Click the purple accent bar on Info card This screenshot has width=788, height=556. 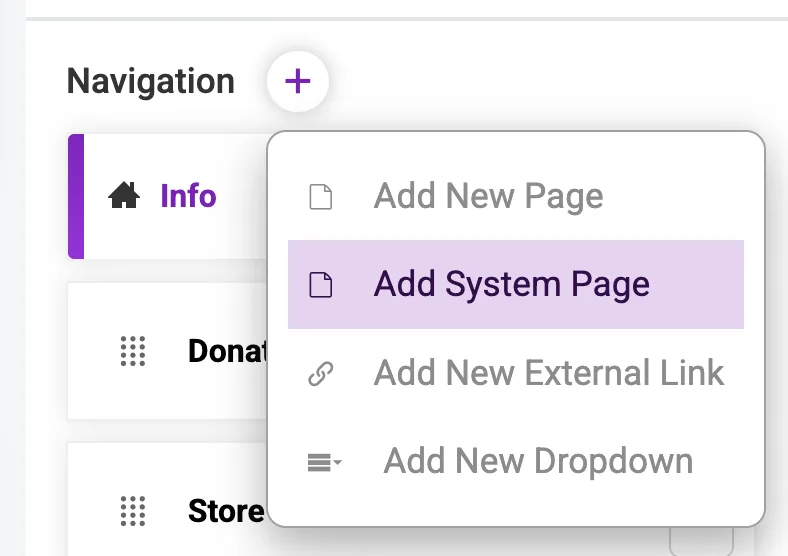[75, 196]
